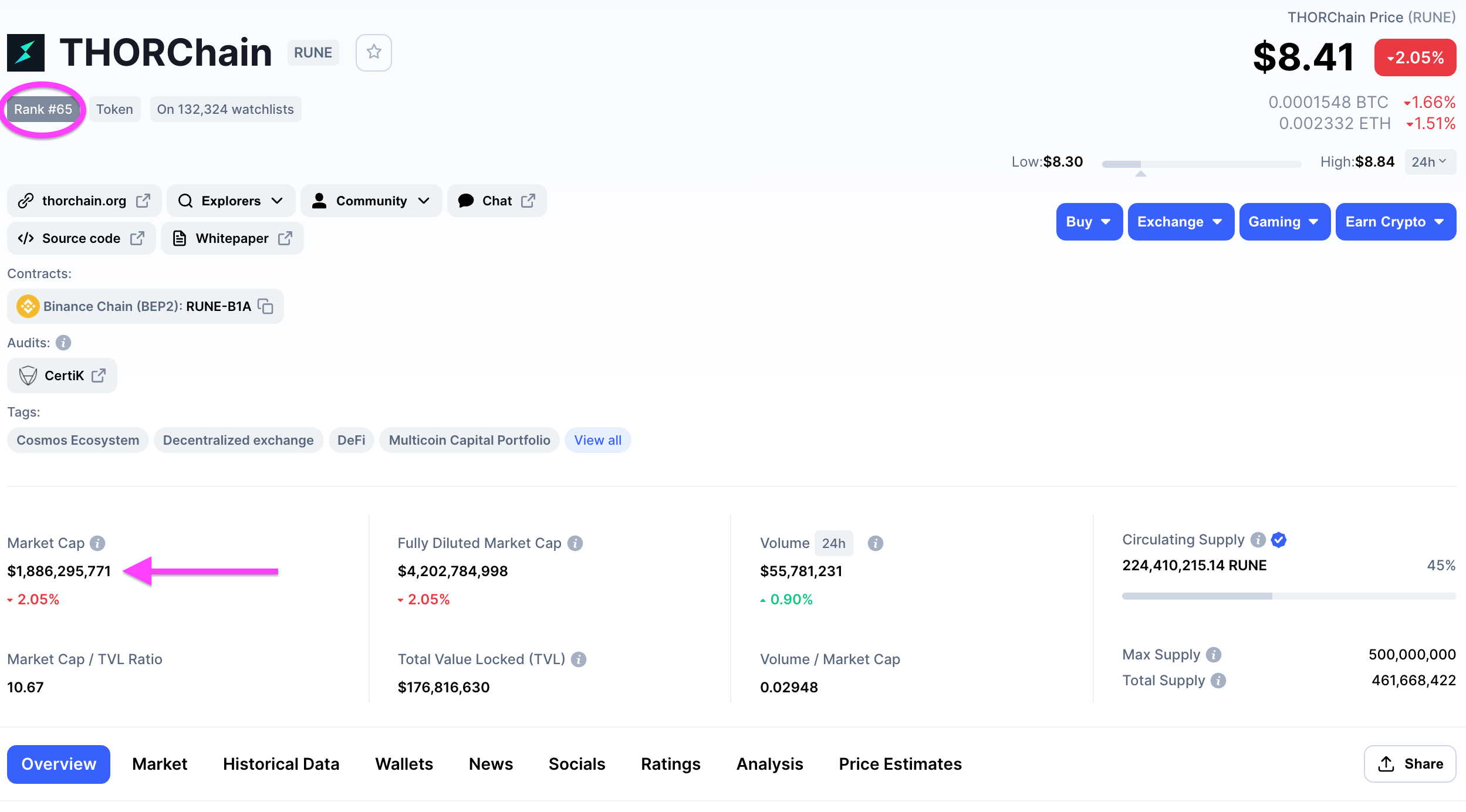Click the red -2.05% price change badge
Image resolution: width=1466 pixels, height=812 pixels.
[1415, 57]
